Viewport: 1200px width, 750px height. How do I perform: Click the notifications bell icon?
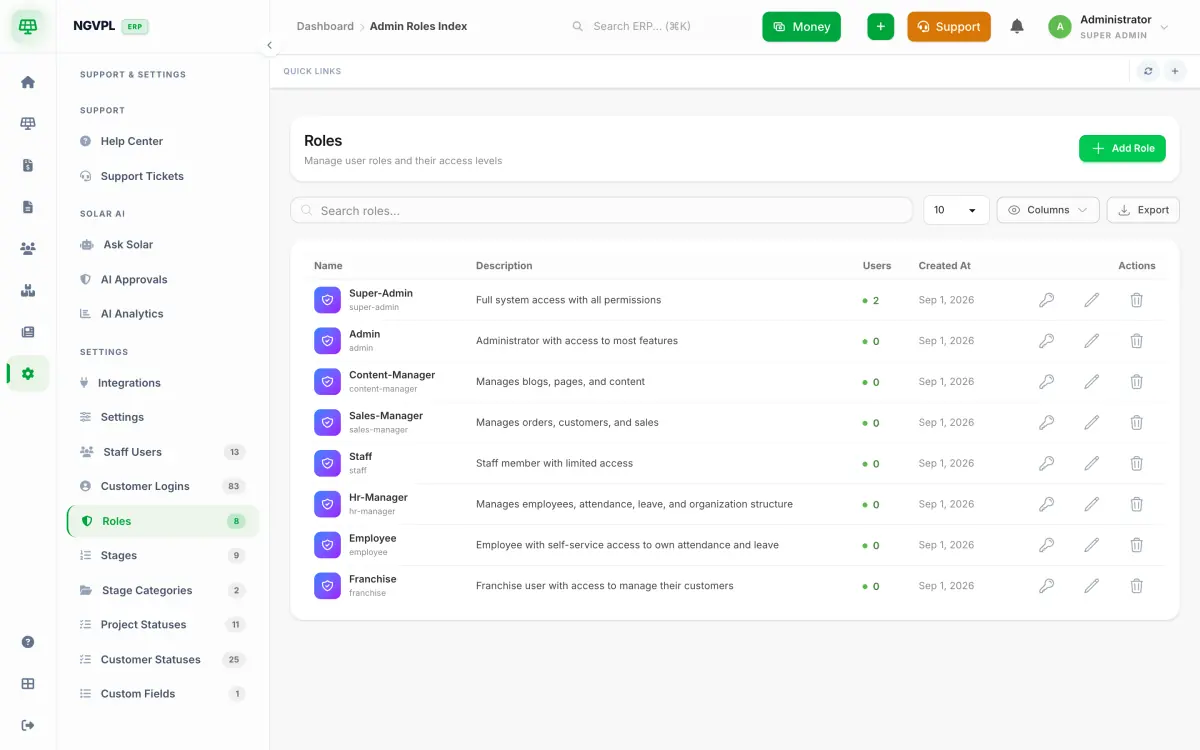[x=1017, y=27]
